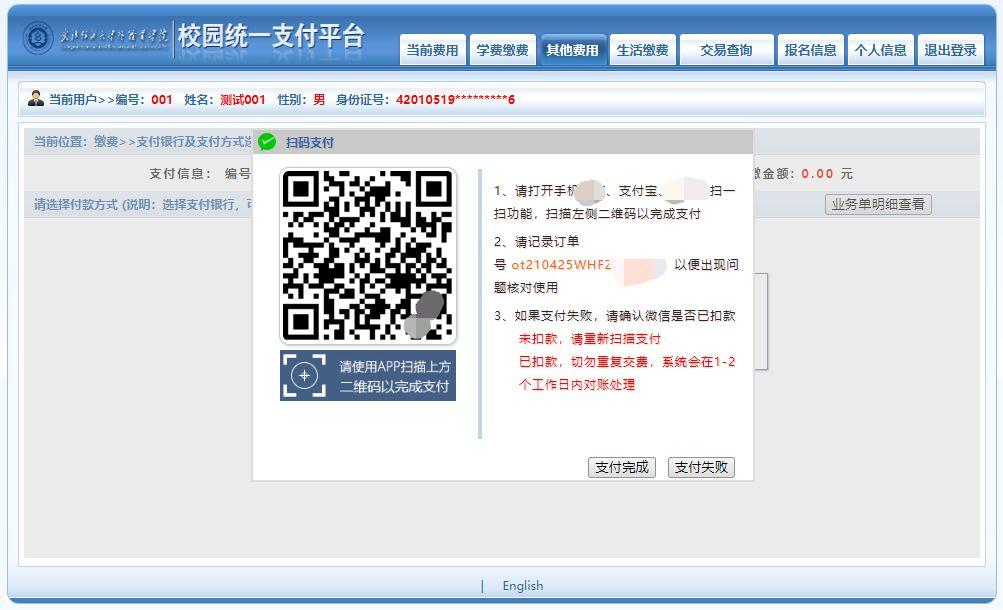1003x610 pixels.
Task: Click the 当前位置 breadcrumb text
Action: [x=142, y=142]
